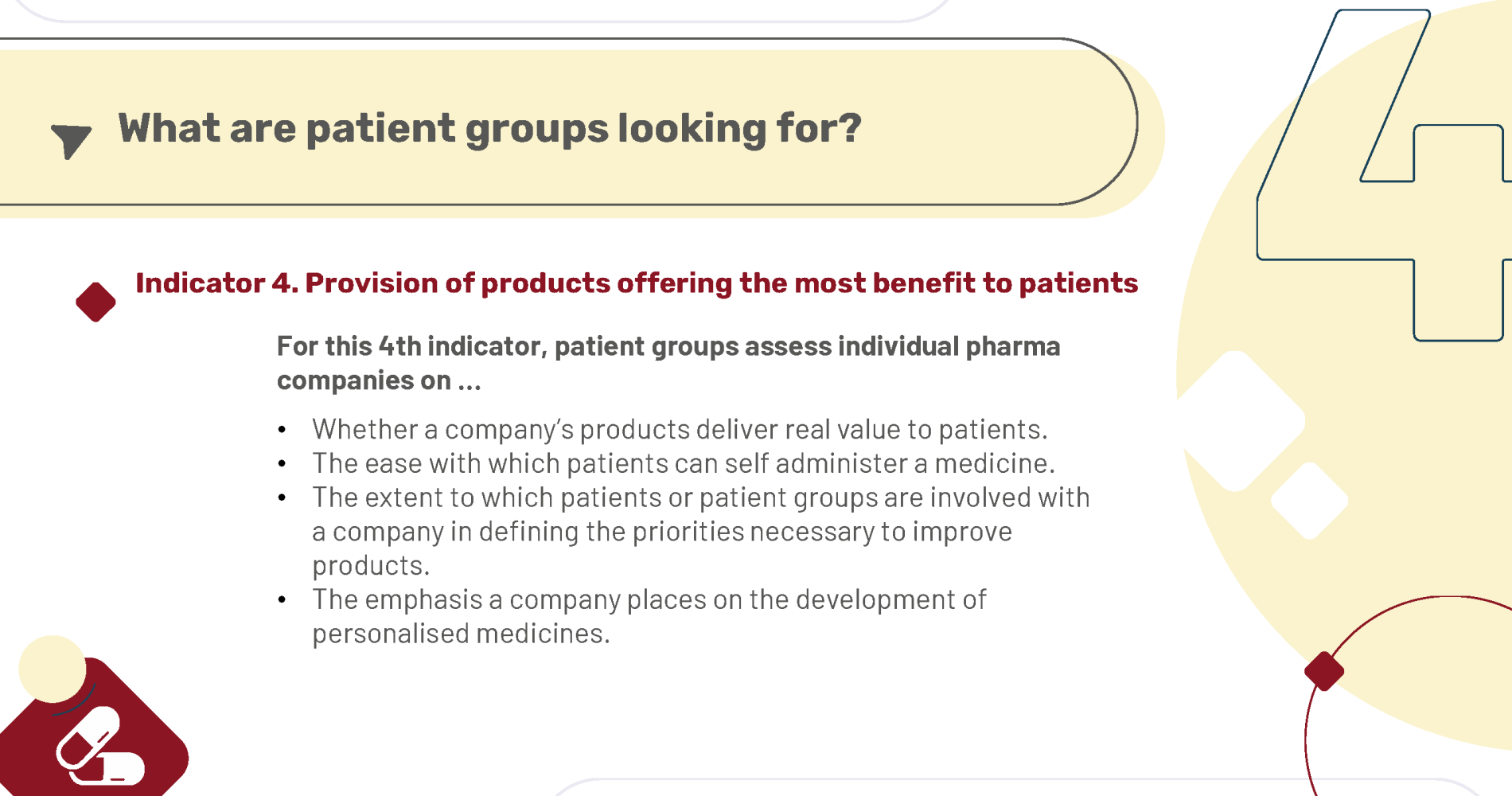
Task: Click the bullet about defining priorities to improve products
Action: [701, 531]
